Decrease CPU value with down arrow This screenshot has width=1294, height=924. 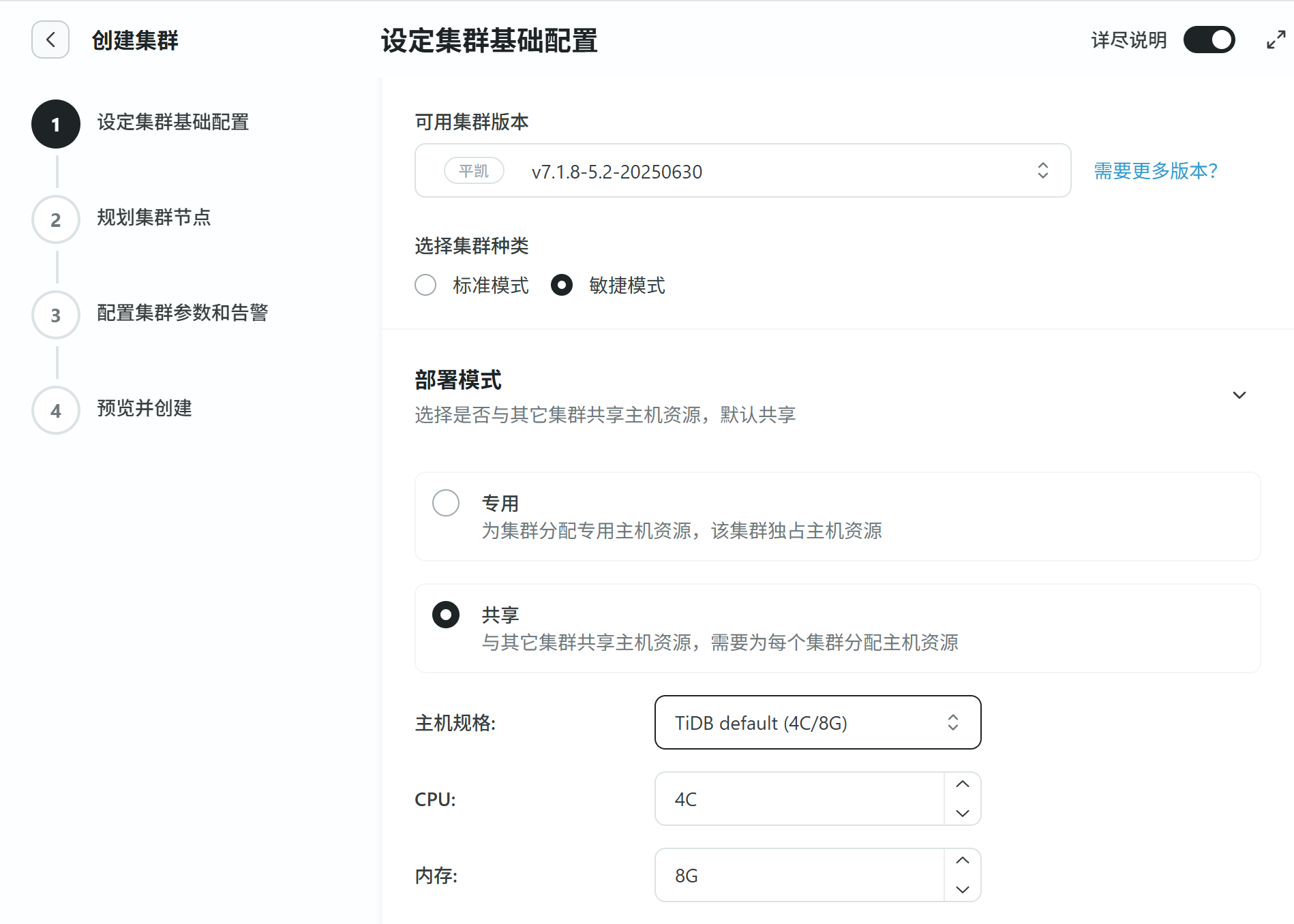coord(962,813)
